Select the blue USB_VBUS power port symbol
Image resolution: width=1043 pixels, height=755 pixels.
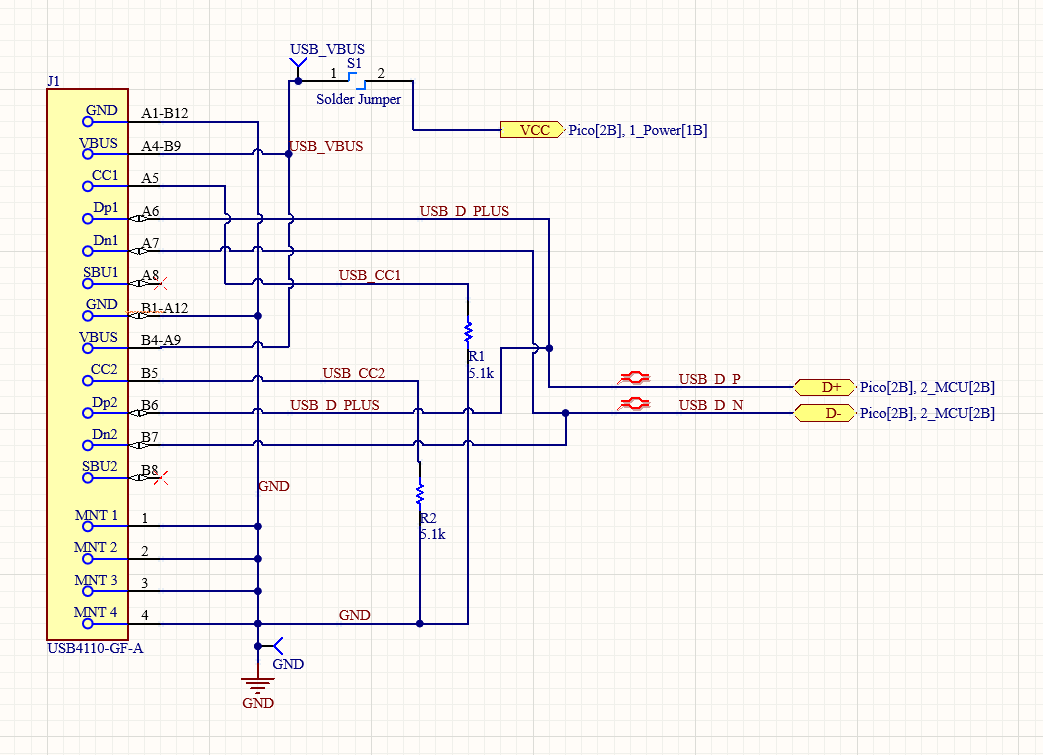click(298, 69)
